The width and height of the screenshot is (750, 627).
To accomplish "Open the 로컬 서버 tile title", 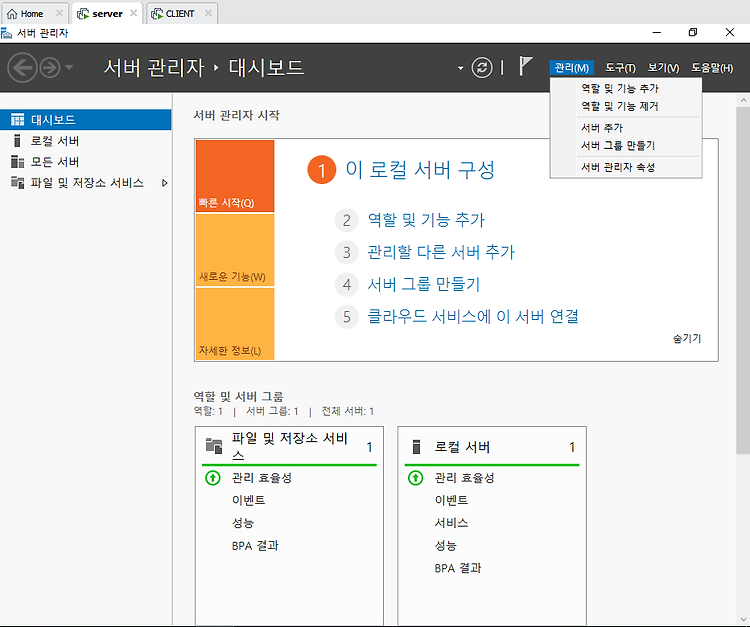I will coord(462,447).
